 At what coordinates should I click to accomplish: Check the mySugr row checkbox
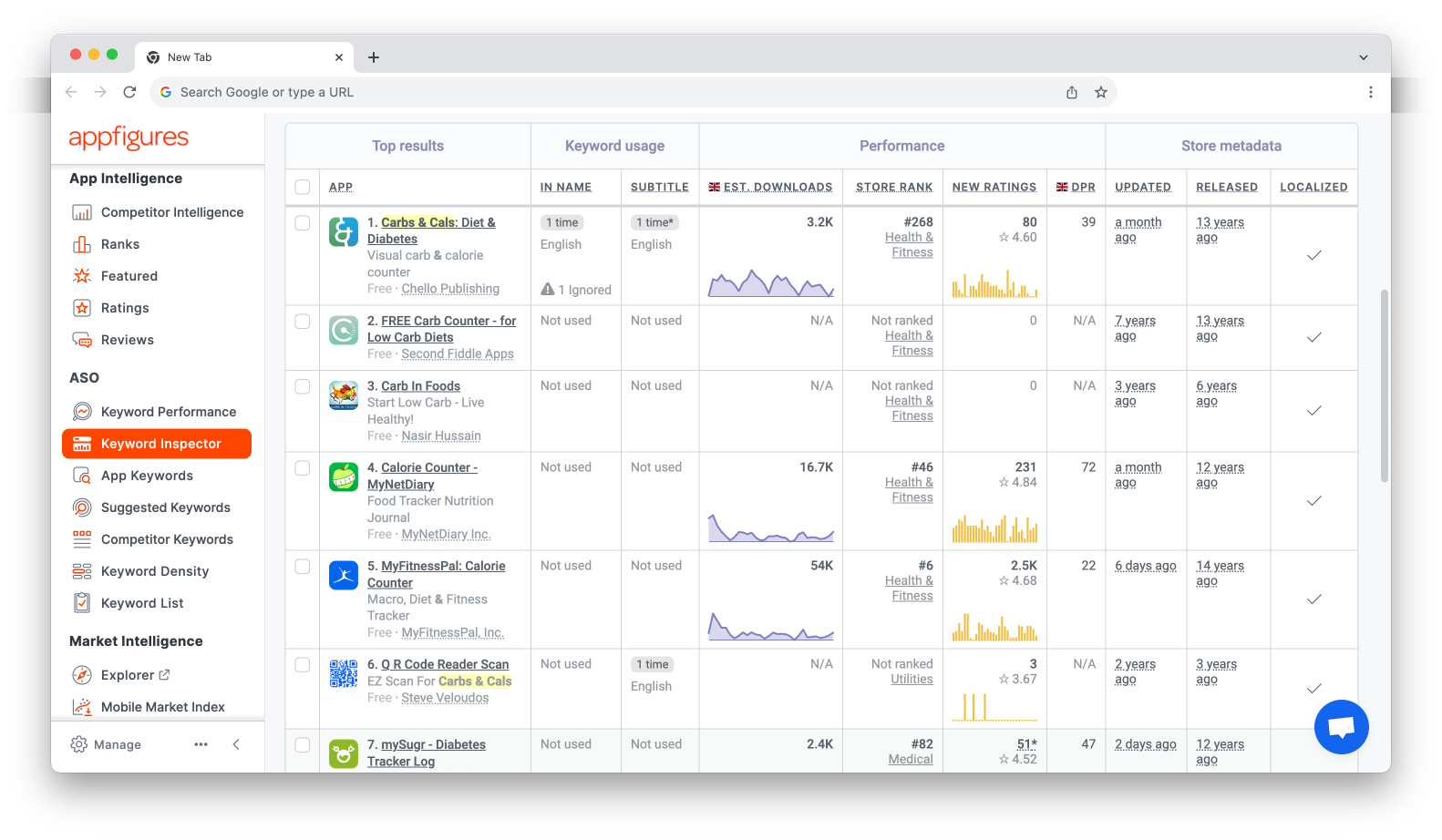click(303, 744)
